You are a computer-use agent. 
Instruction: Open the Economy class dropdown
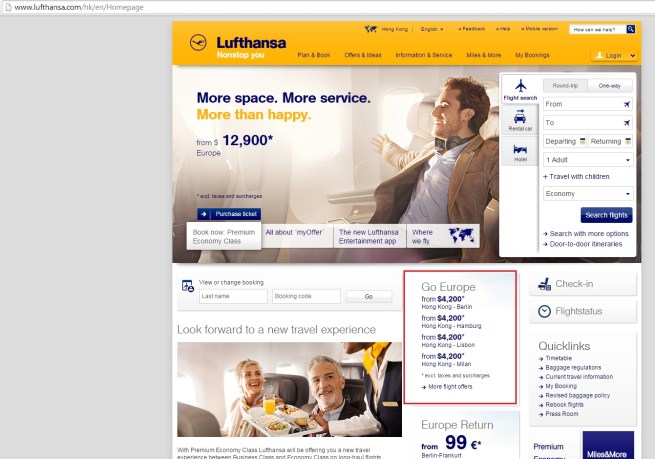point(588,194)
